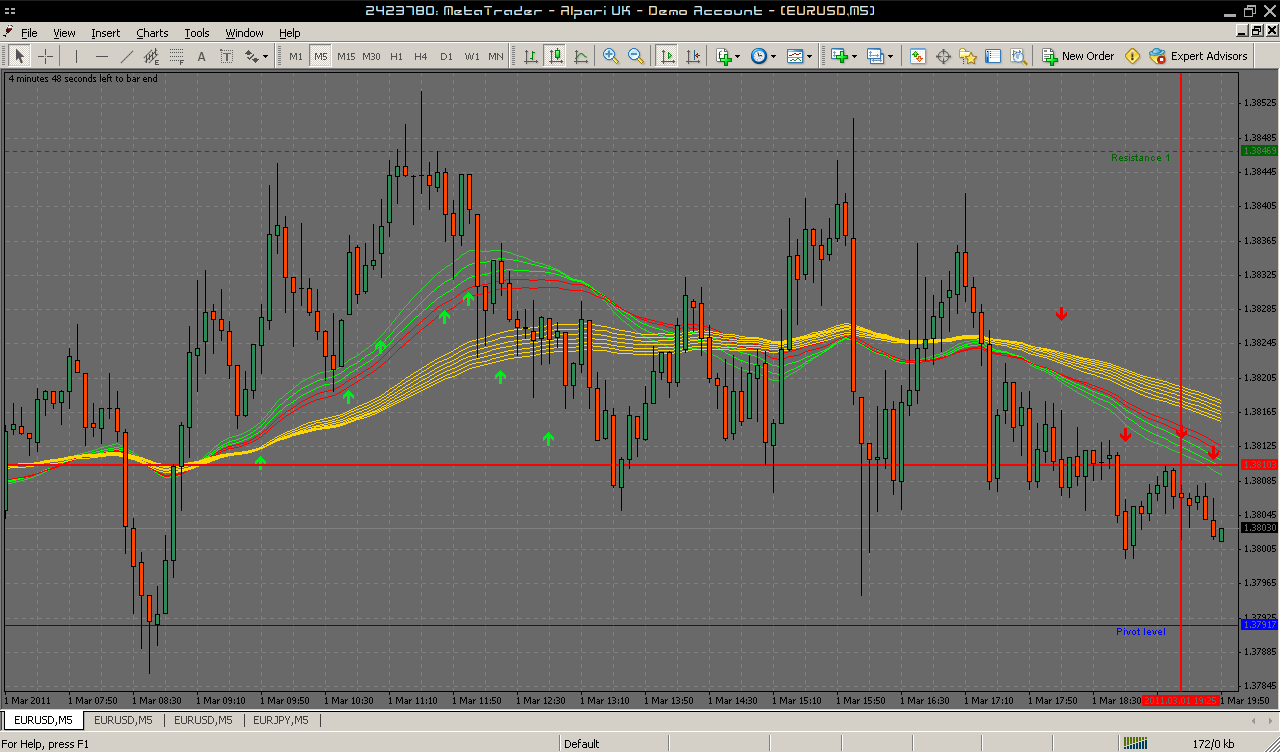Open the Help menu
Image resolution: width=1280 pixels, height=752 pixels.
[289, 33]
